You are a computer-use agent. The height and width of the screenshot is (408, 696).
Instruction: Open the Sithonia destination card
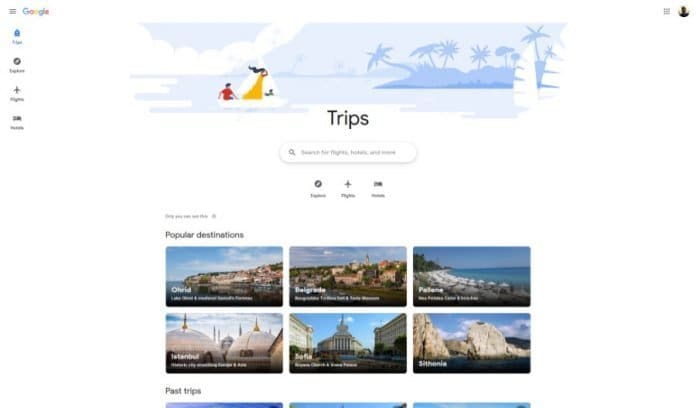click(x=472, y=343)
